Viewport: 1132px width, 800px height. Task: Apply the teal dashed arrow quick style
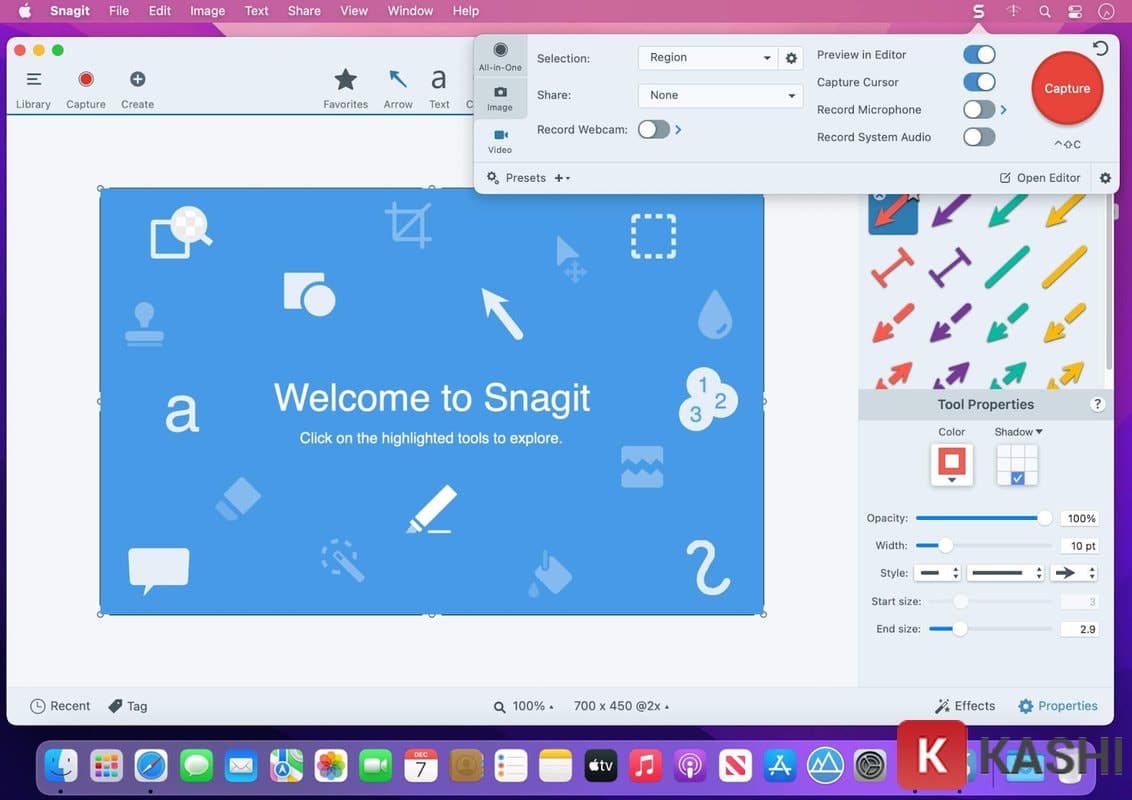click(x=1006, y=322)
